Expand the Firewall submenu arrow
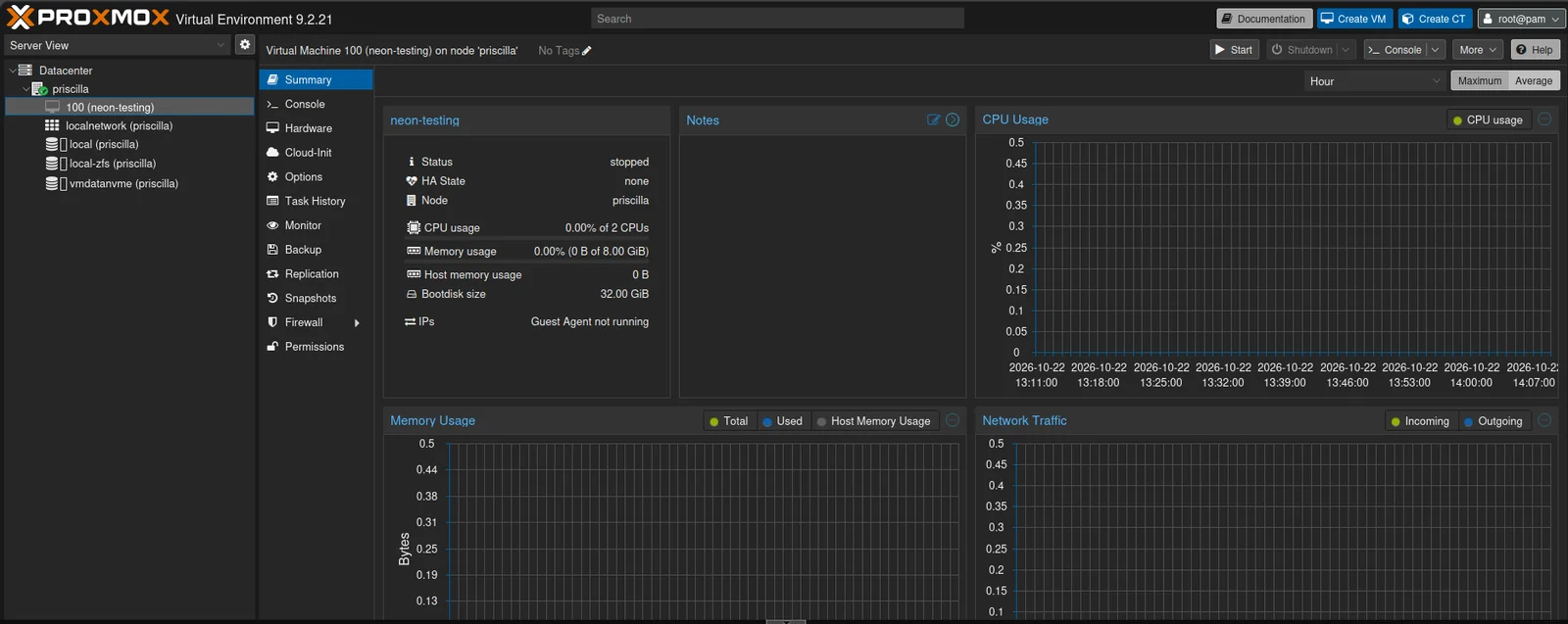Viewport: 1568px width, 624px height. pos(357,323)
